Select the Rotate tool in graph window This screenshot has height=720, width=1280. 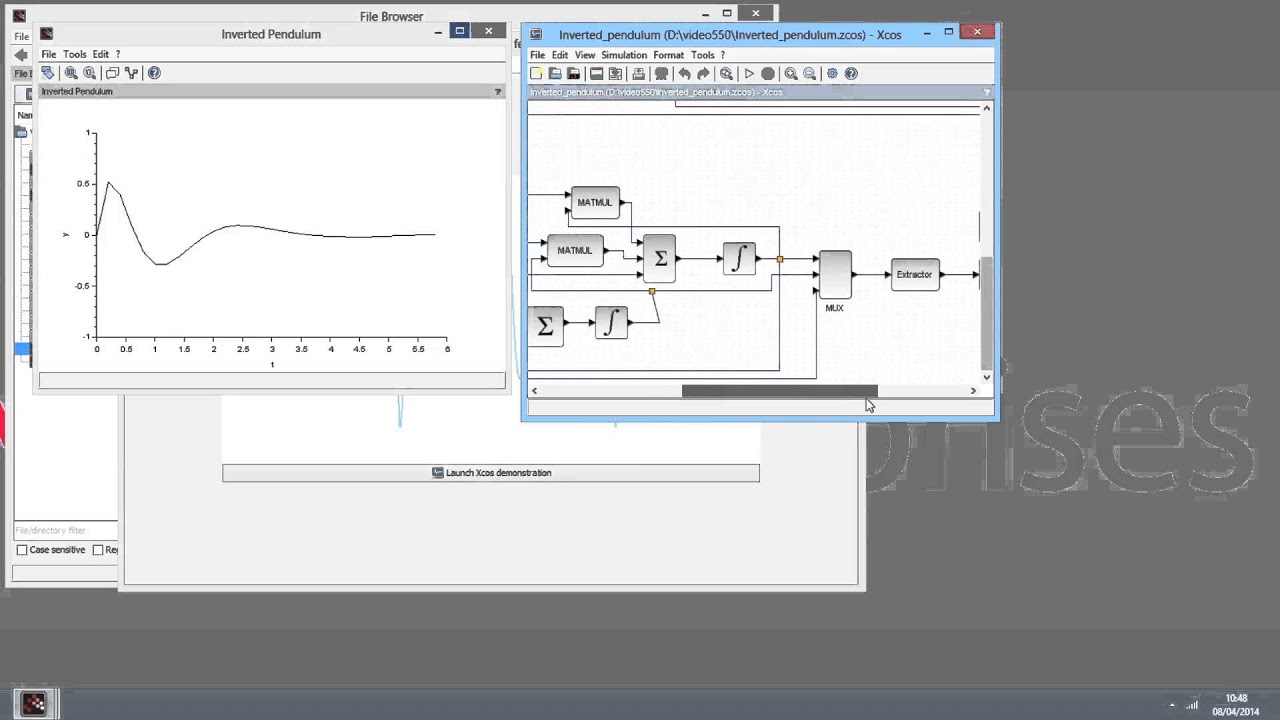47,72
